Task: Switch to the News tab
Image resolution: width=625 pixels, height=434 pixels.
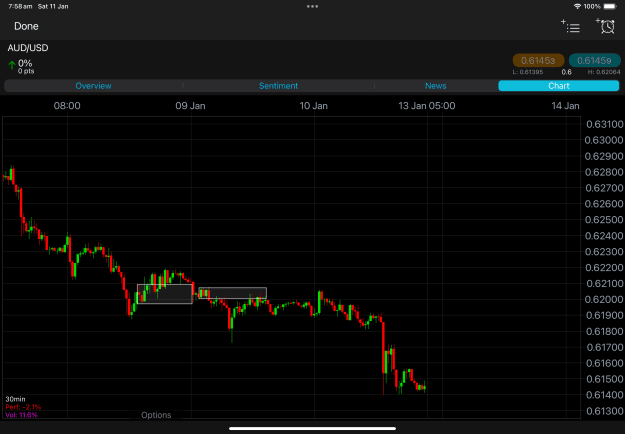Action: pyautogui.click(x=435, y=86)
